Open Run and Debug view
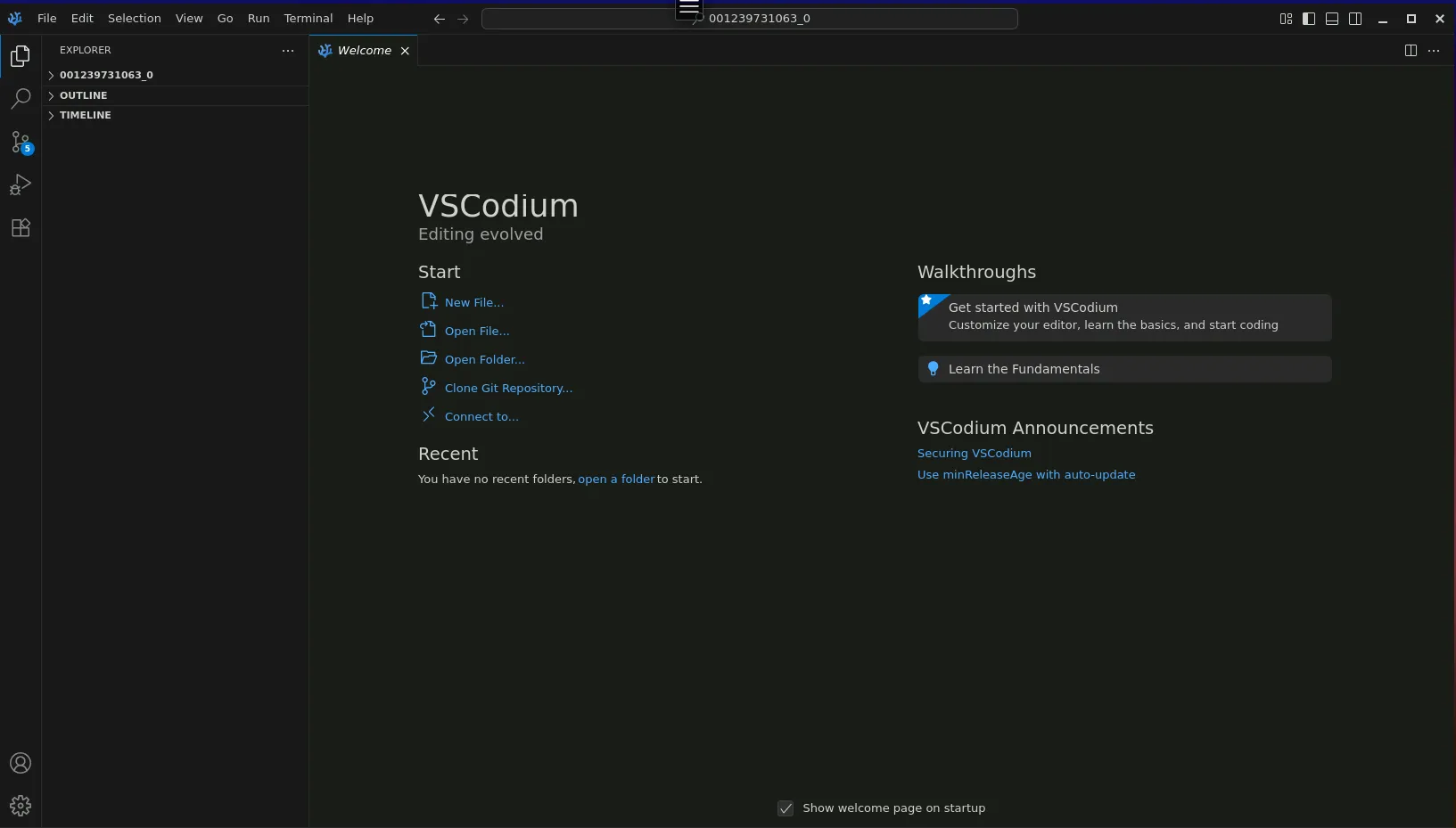The height and width of the screenshot is (828, 1456). click(x=21, y=184)
